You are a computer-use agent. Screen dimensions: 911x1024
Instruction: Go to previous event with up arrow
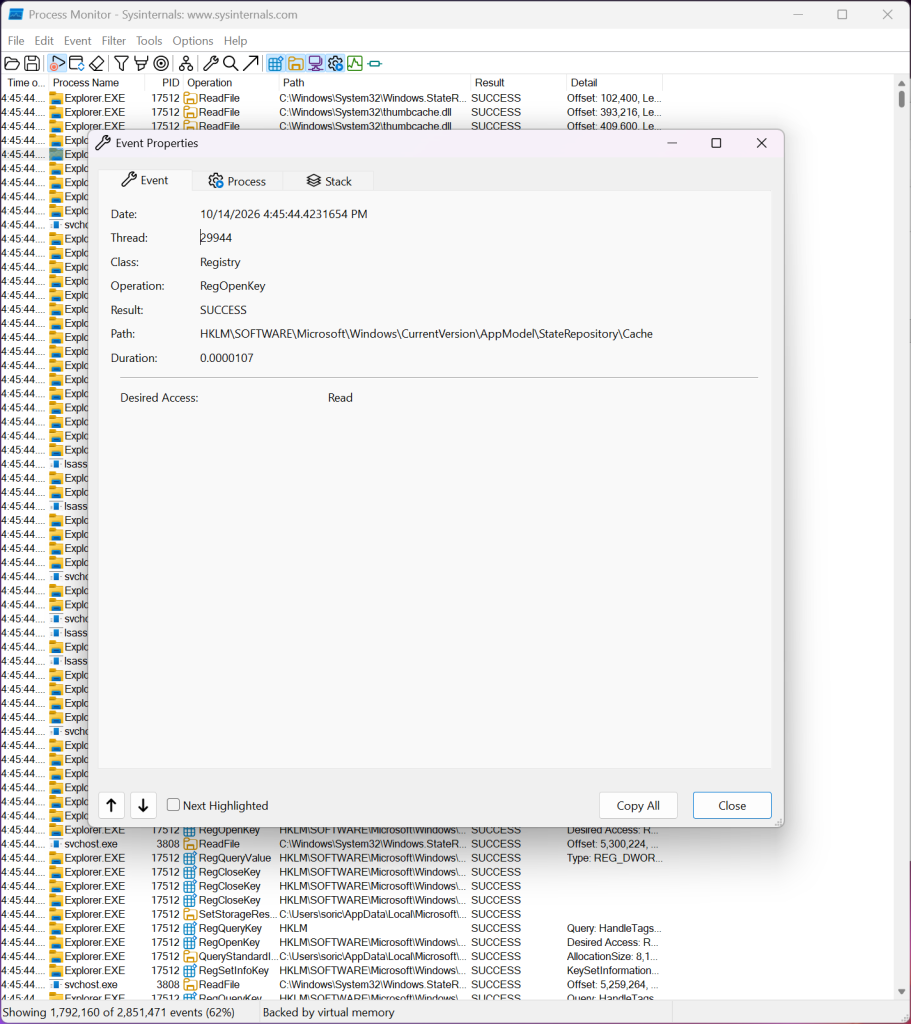pyautogui.click(x=112, y=805)
